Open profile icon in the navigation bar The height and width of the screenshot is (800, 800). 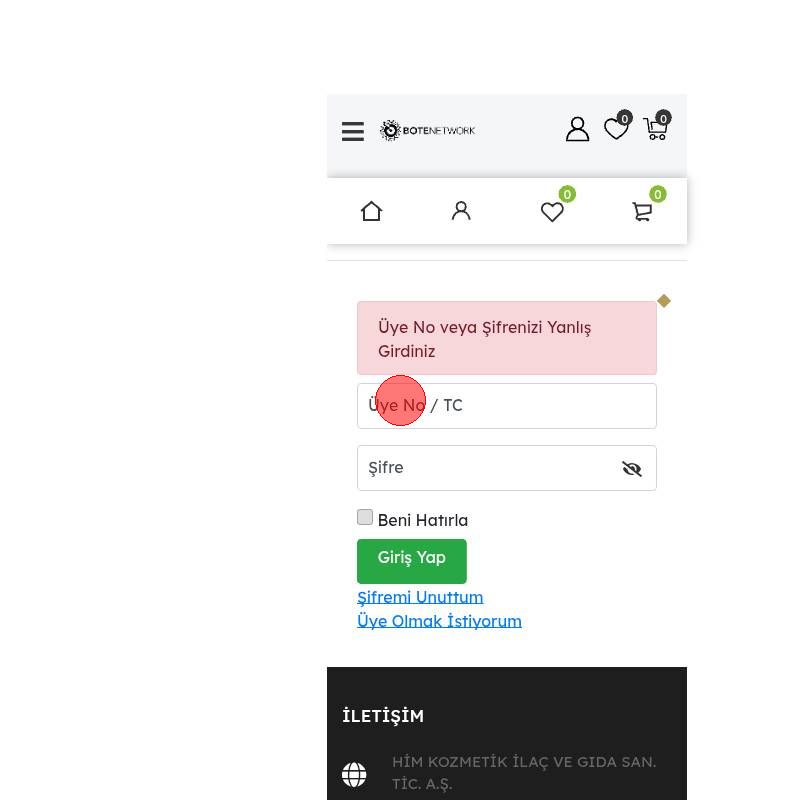point(461,211)
